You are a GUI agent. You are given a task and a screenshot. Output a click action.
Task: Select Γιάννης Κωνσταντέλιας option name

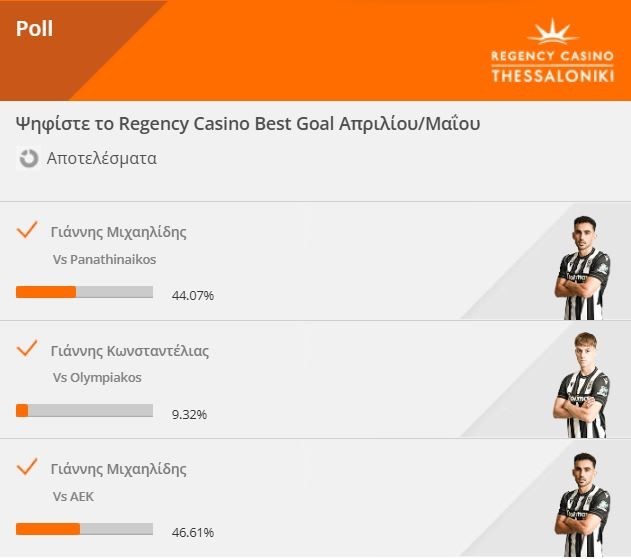(130, 350)
